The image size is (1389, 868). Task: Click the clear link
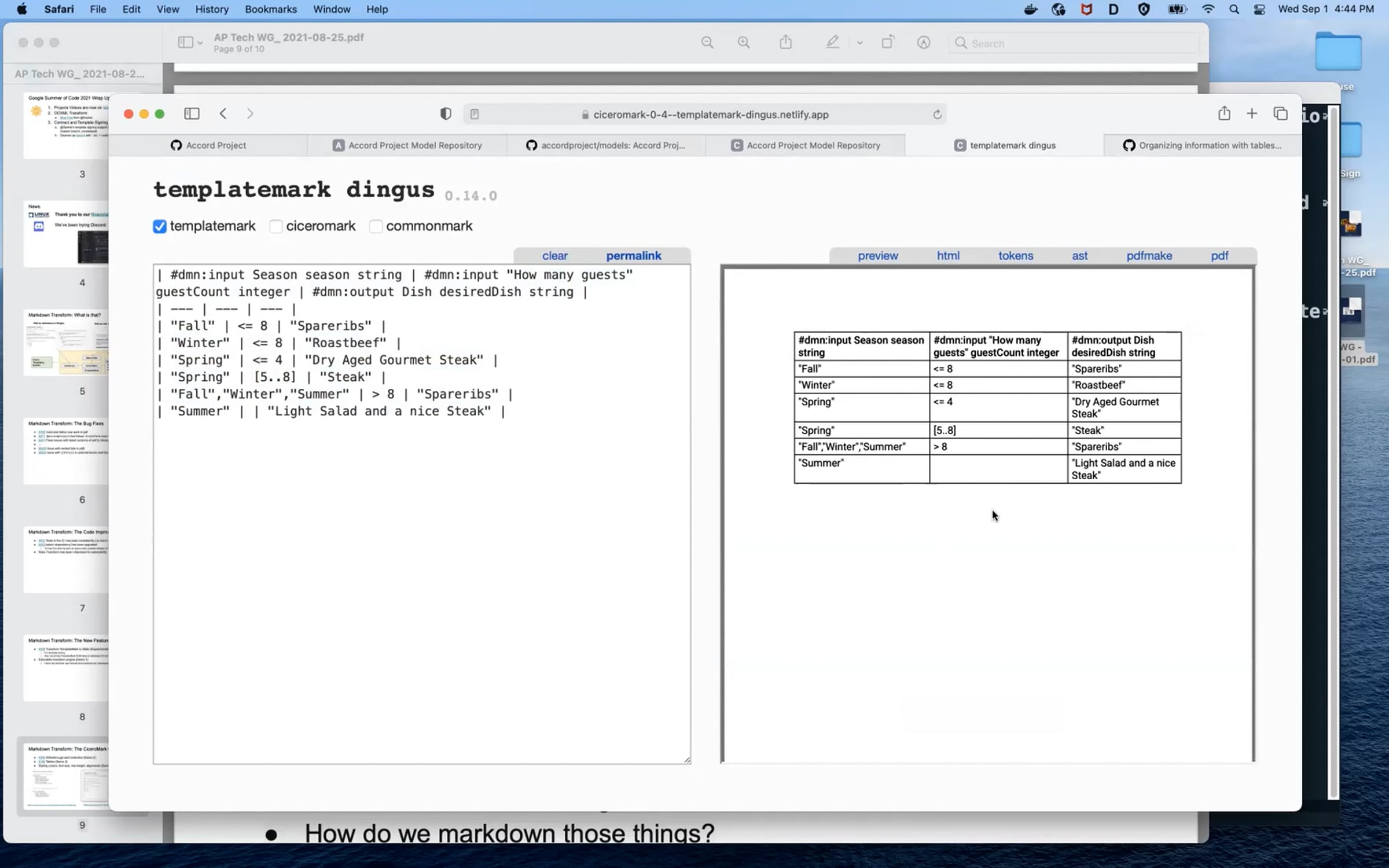click(554, 256)
